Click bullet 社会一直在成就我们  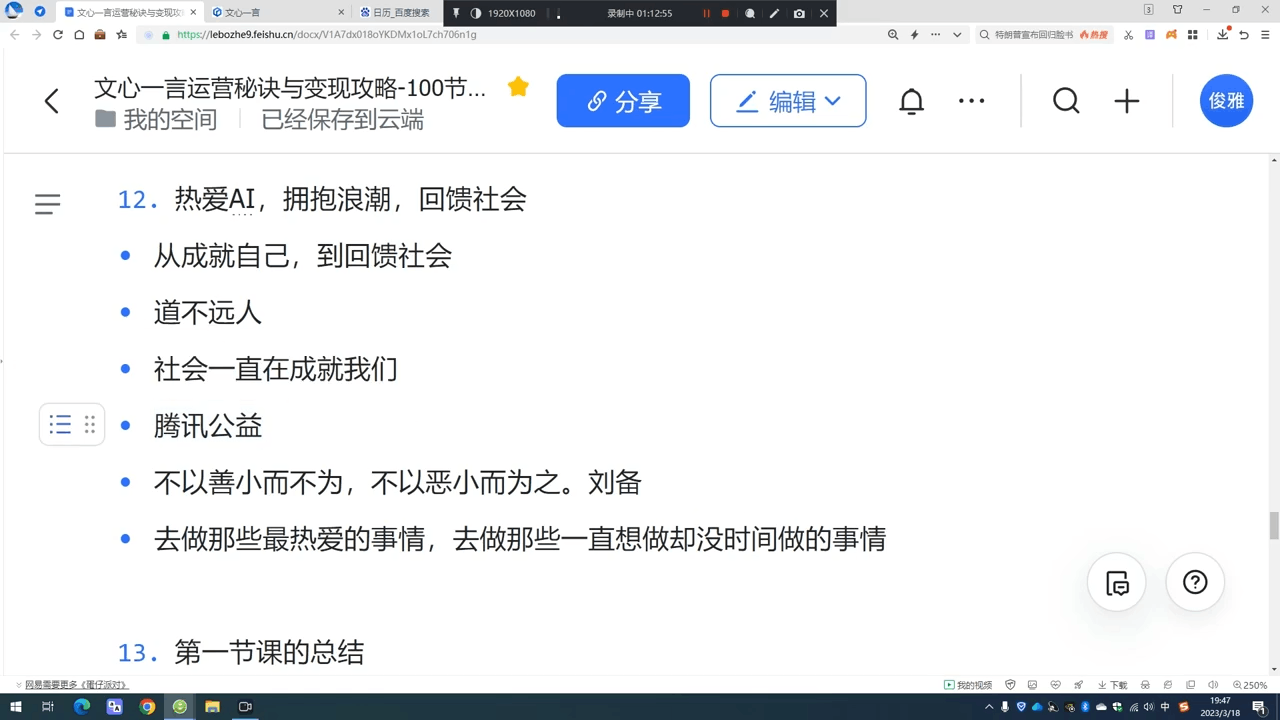276,369
